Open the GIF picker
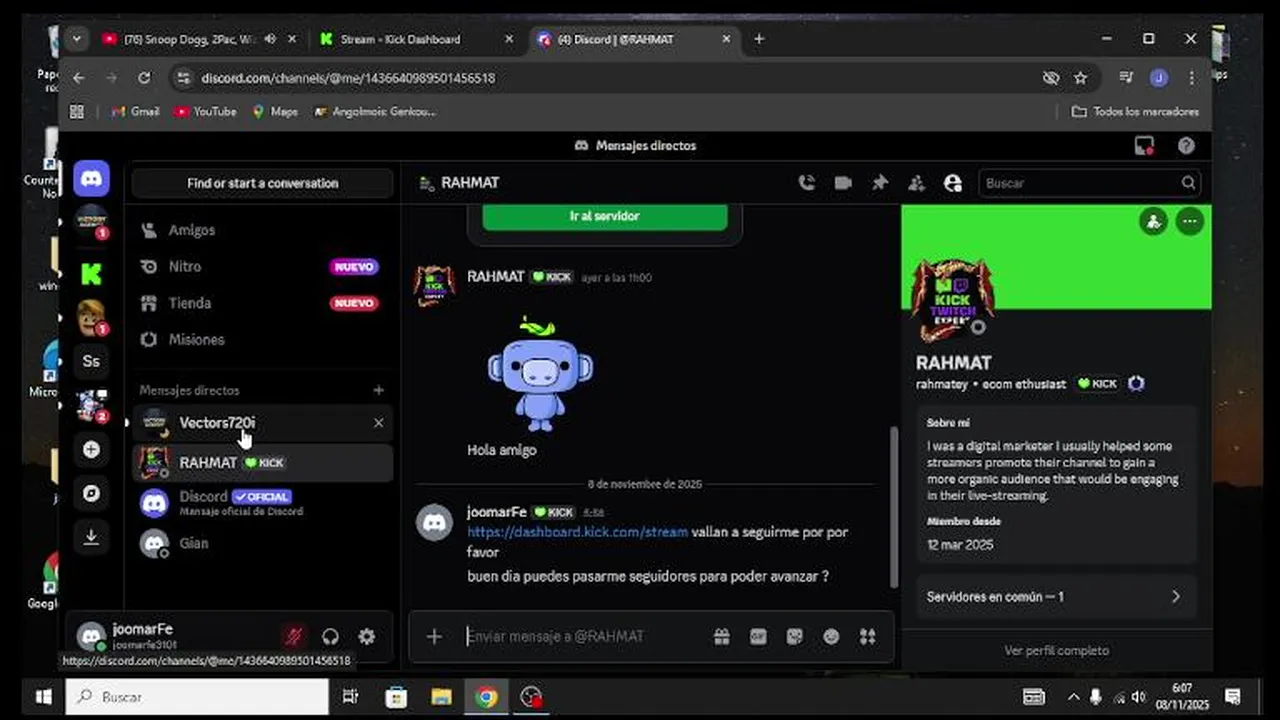This screenshot has width=1280, height=720. tap(758, 637)
